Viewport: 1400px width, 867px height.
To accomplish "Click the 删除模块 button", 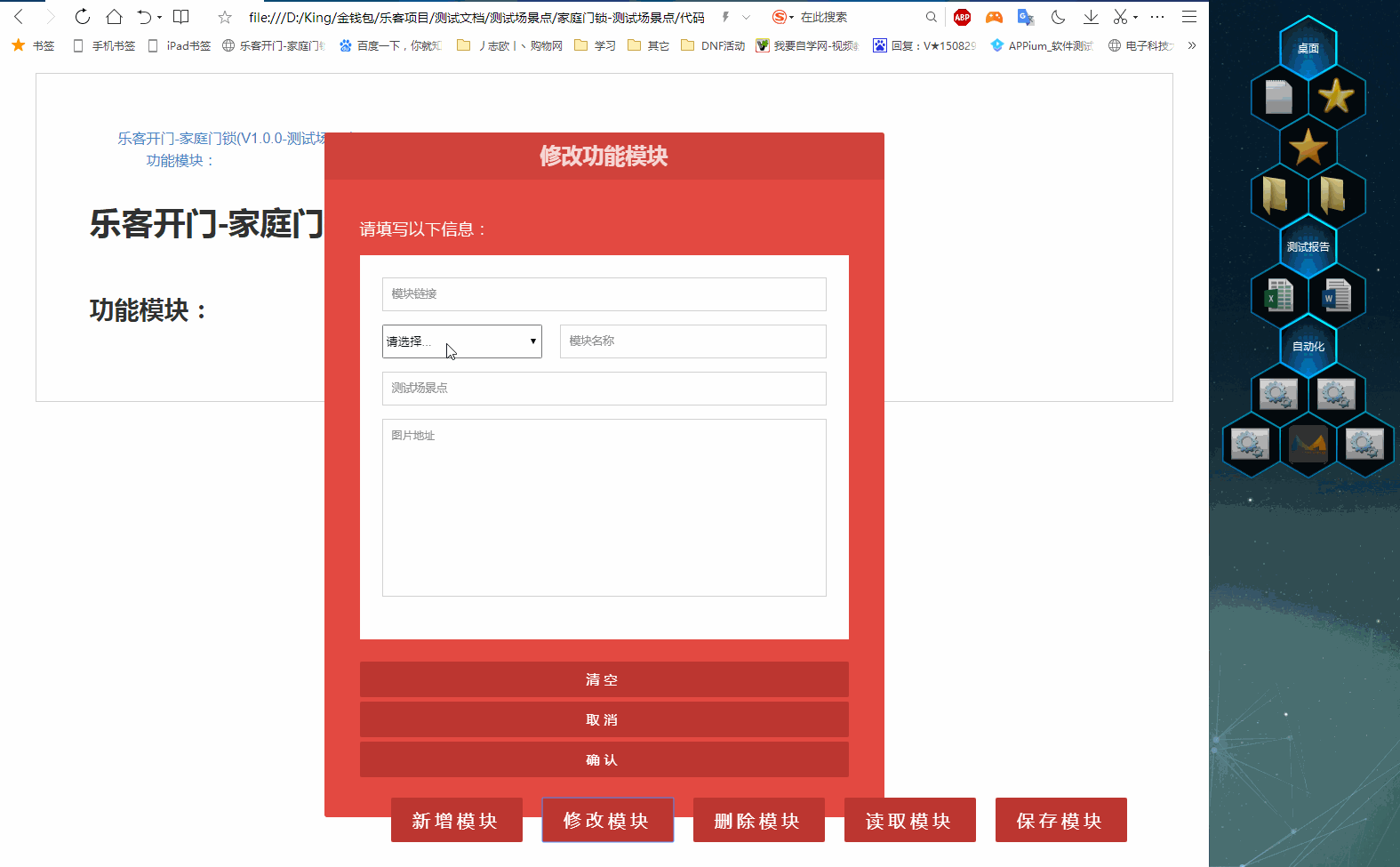I will (759, 820).
